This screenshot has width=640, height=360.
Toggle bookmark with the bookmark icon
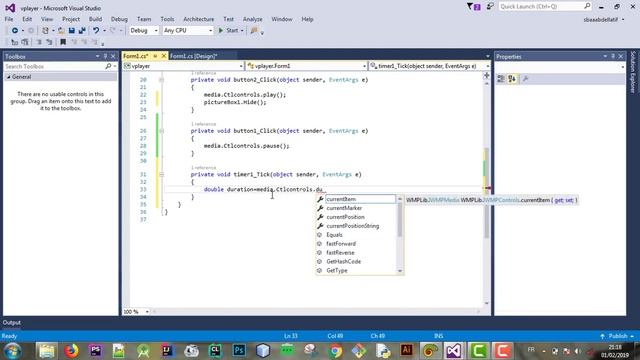point(63,42)
